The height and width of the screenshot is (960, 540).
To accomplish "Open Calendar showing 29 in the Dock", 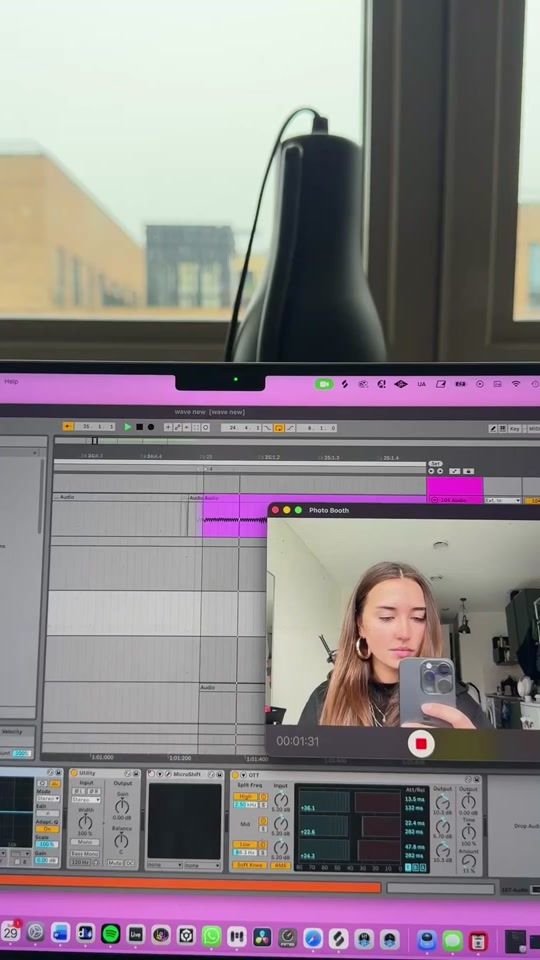I will pyautogui.click(x=10, y=931).
